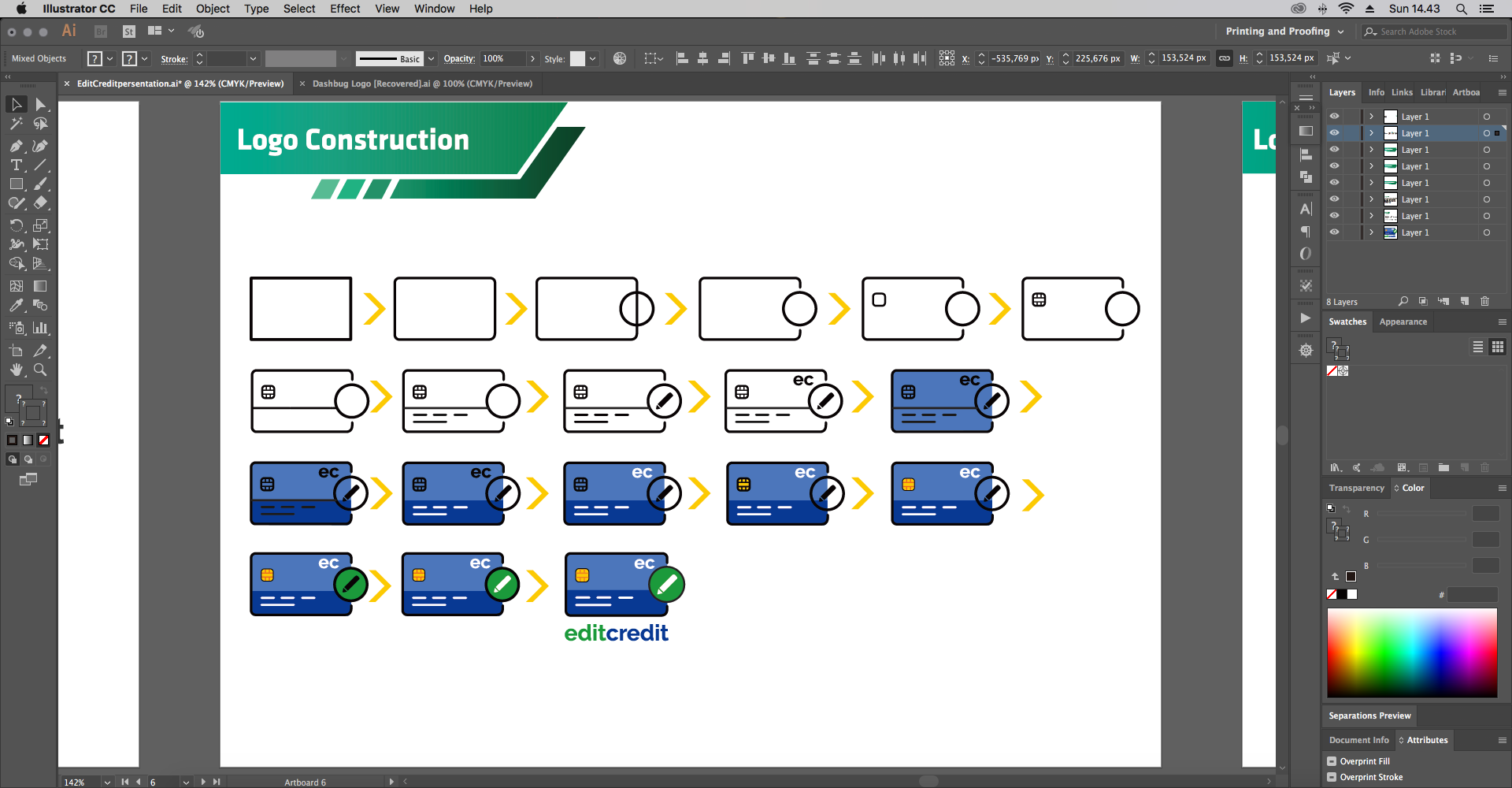The image size is (1512, 788).
Task: Swap fill and stroke arrows in toolbox
Action: (x=44, y=390)
